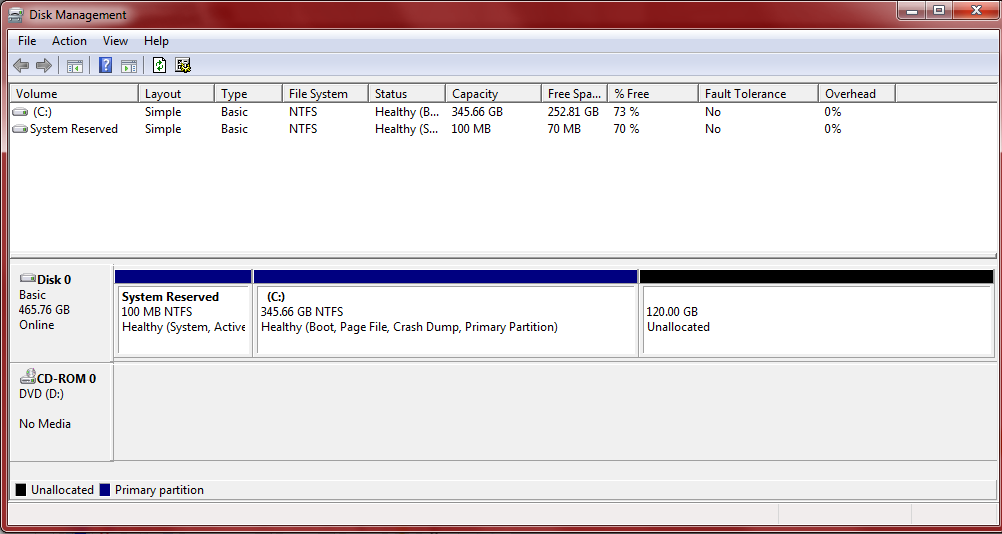Select the Disk 0 Basic 465.76 GB label
This screenshot has width=1002, height=534.
(61, 313)
